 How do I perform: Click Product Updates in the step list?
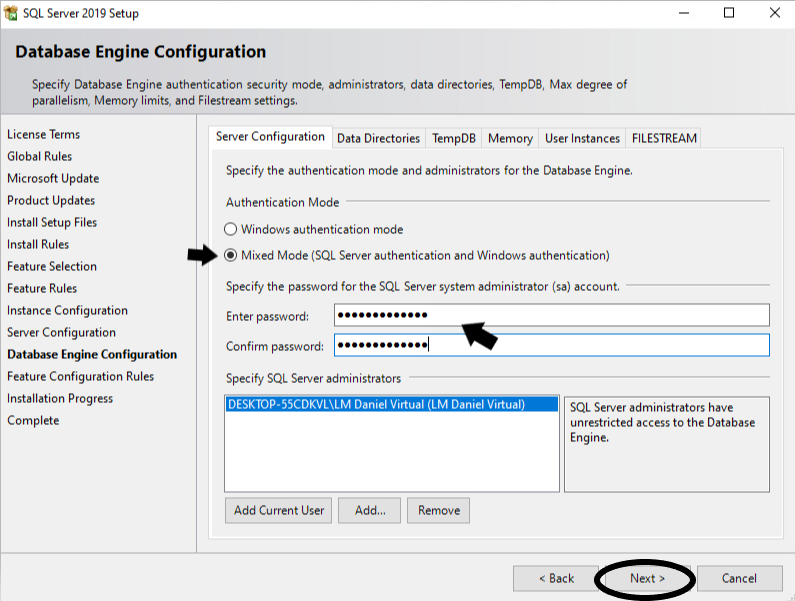[x=51, y=200]
